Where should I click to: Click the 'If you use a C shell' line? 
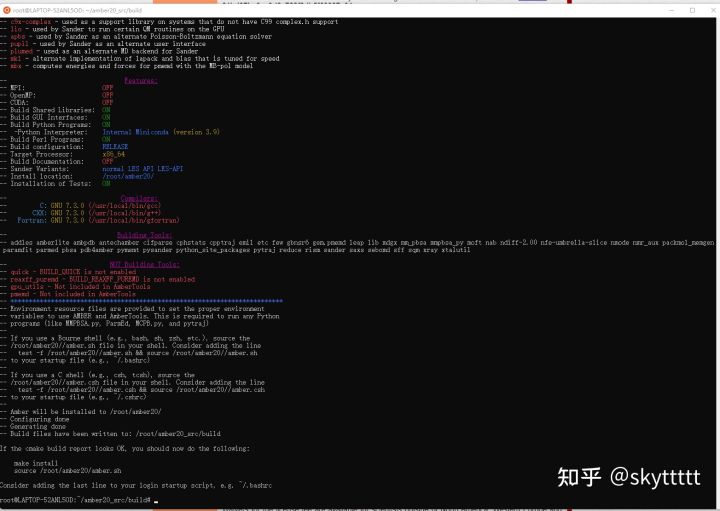pos(102,374)
